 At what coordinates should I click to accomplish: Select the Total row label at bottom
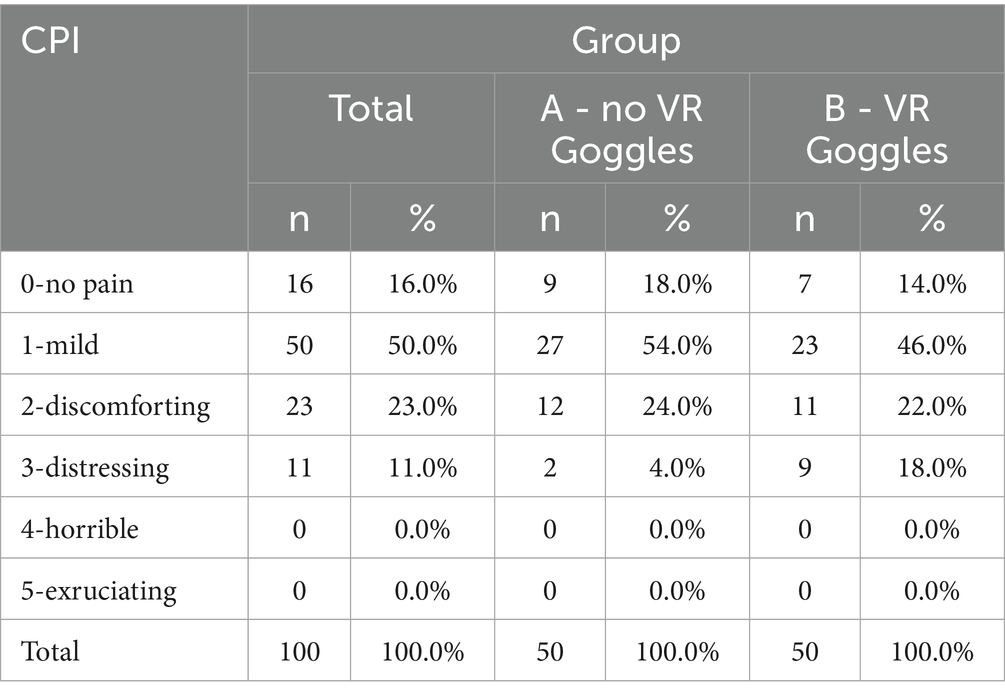(x=50, y=651)
